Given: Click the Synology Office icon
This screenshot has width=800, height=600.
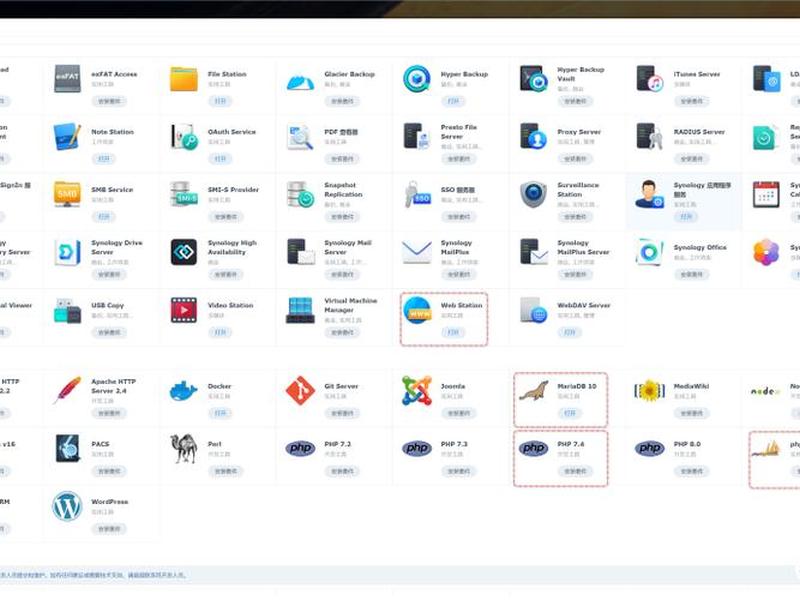Looking at the screenshot, I should click(x=650, y=252).
